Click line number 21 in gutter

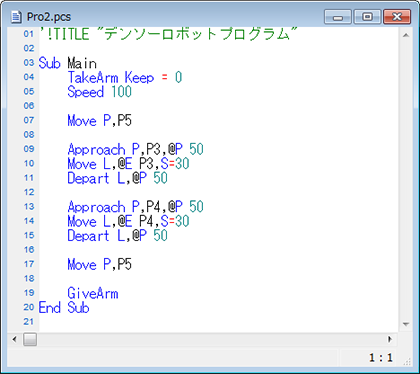coord(29,322)
